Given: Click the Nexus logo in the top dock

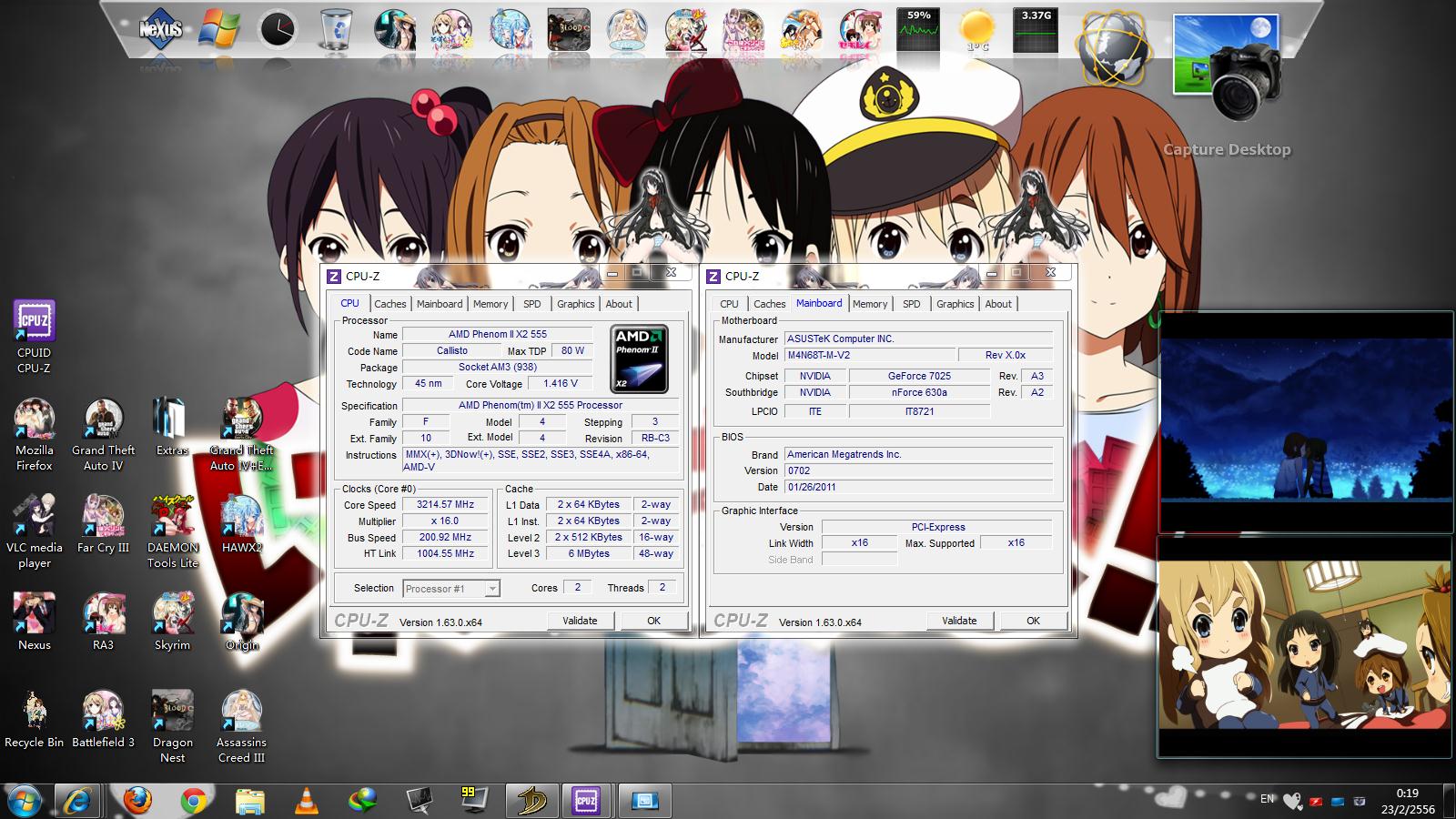Looking at the screenshot, I should pyautogui.click(x=161, y=29).
